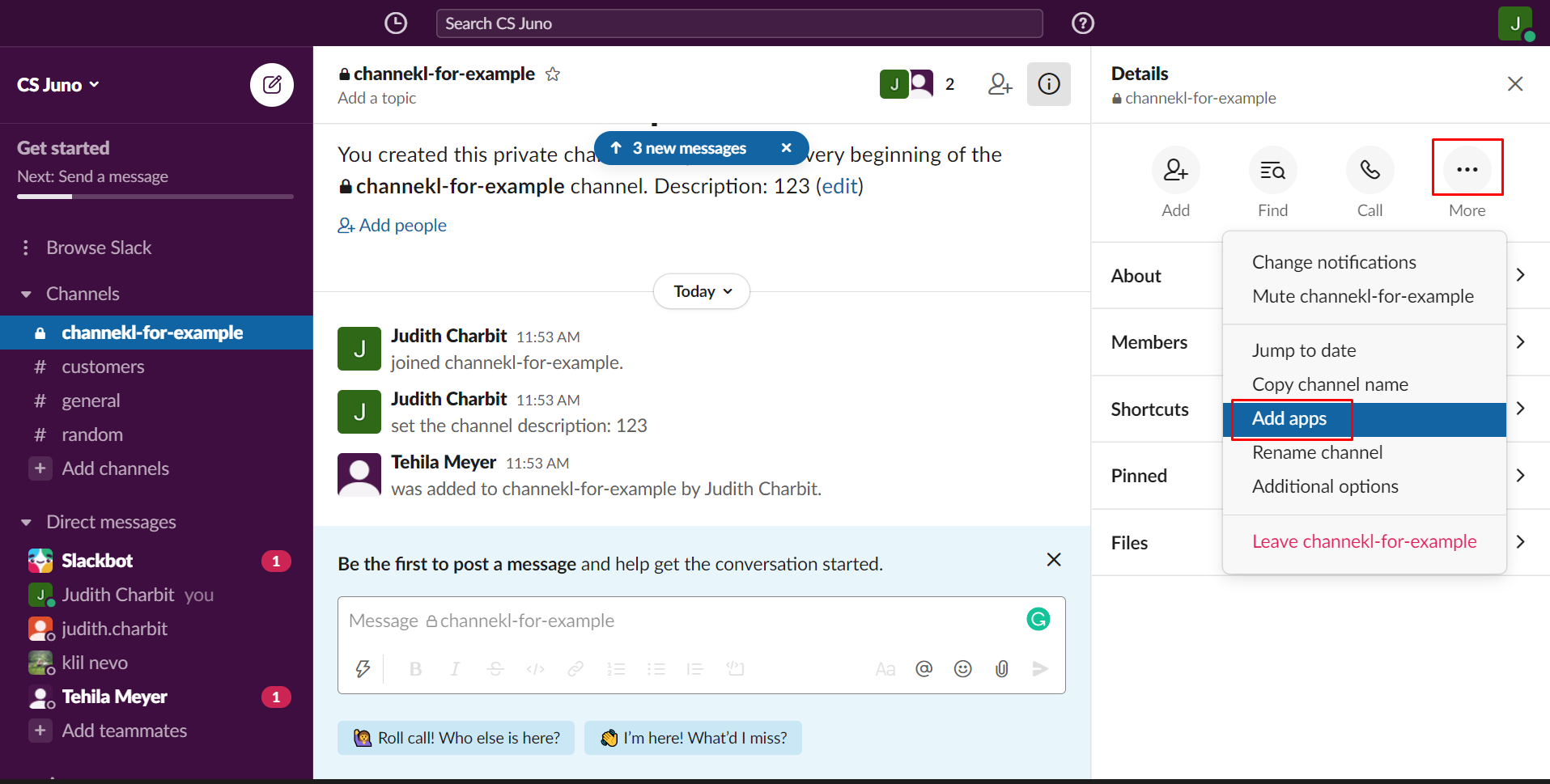The width and height of the screenshot is (1550, 784).
Task: Toggle ordered list formatting
Action: pos(616,669)
